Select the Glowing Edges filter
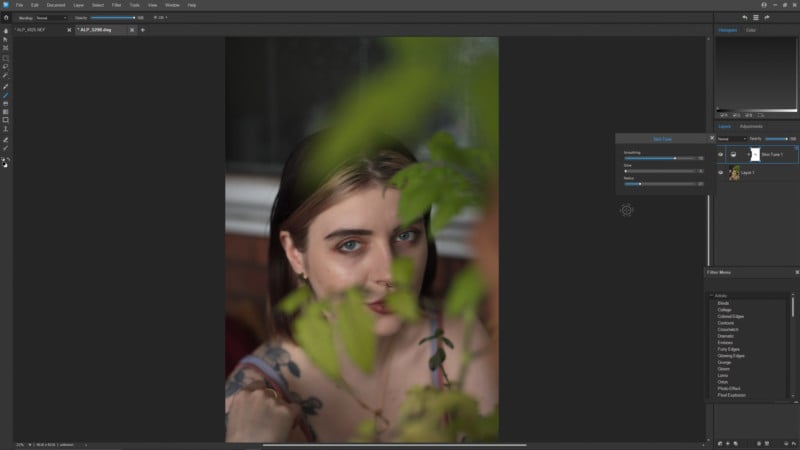Viewport: 800px width, 450px height. click(731, 356)
